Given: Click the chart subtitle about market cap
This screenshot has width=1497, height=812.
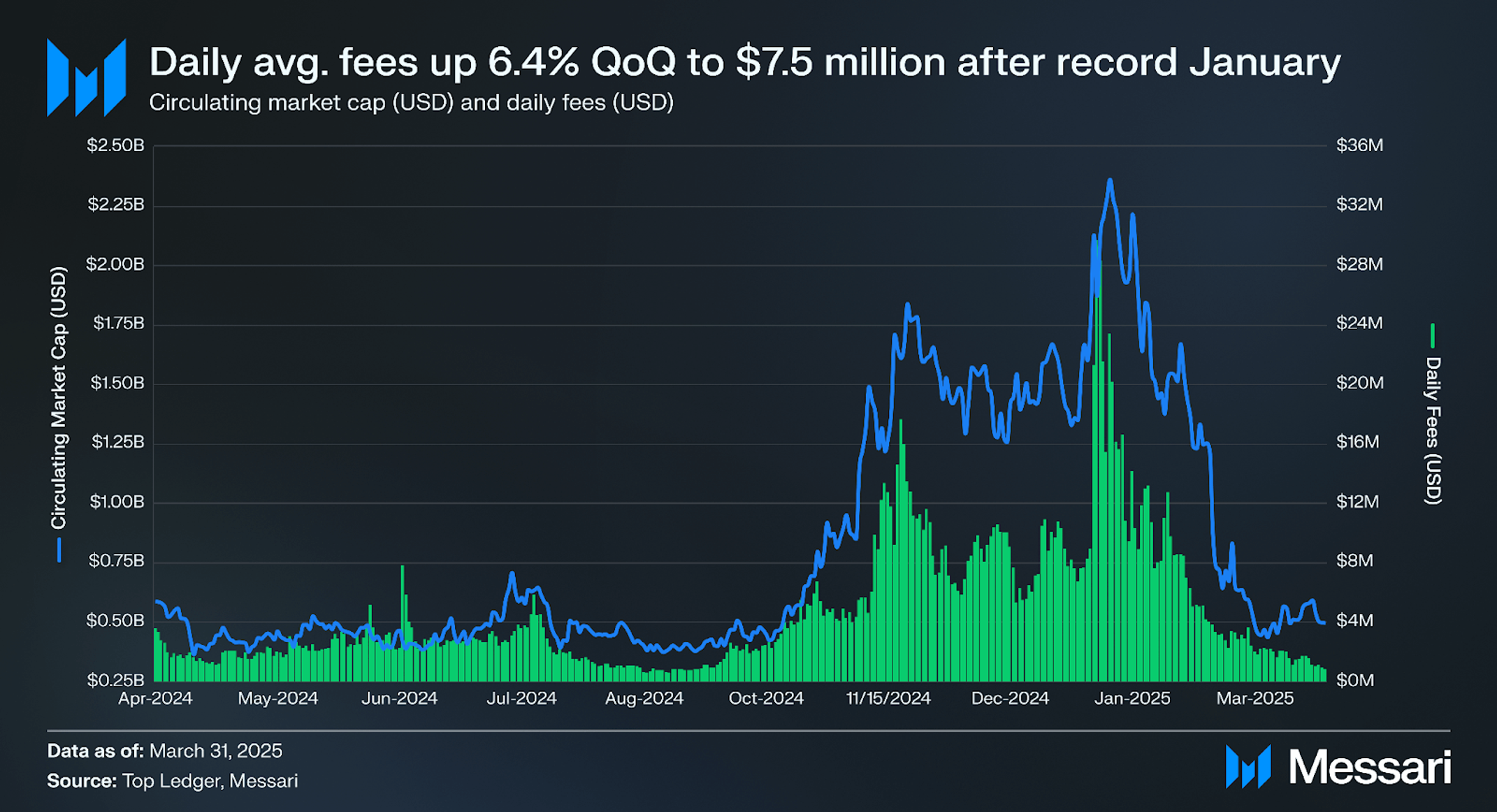Looking at the screenshot, I should tap(411, 103).
